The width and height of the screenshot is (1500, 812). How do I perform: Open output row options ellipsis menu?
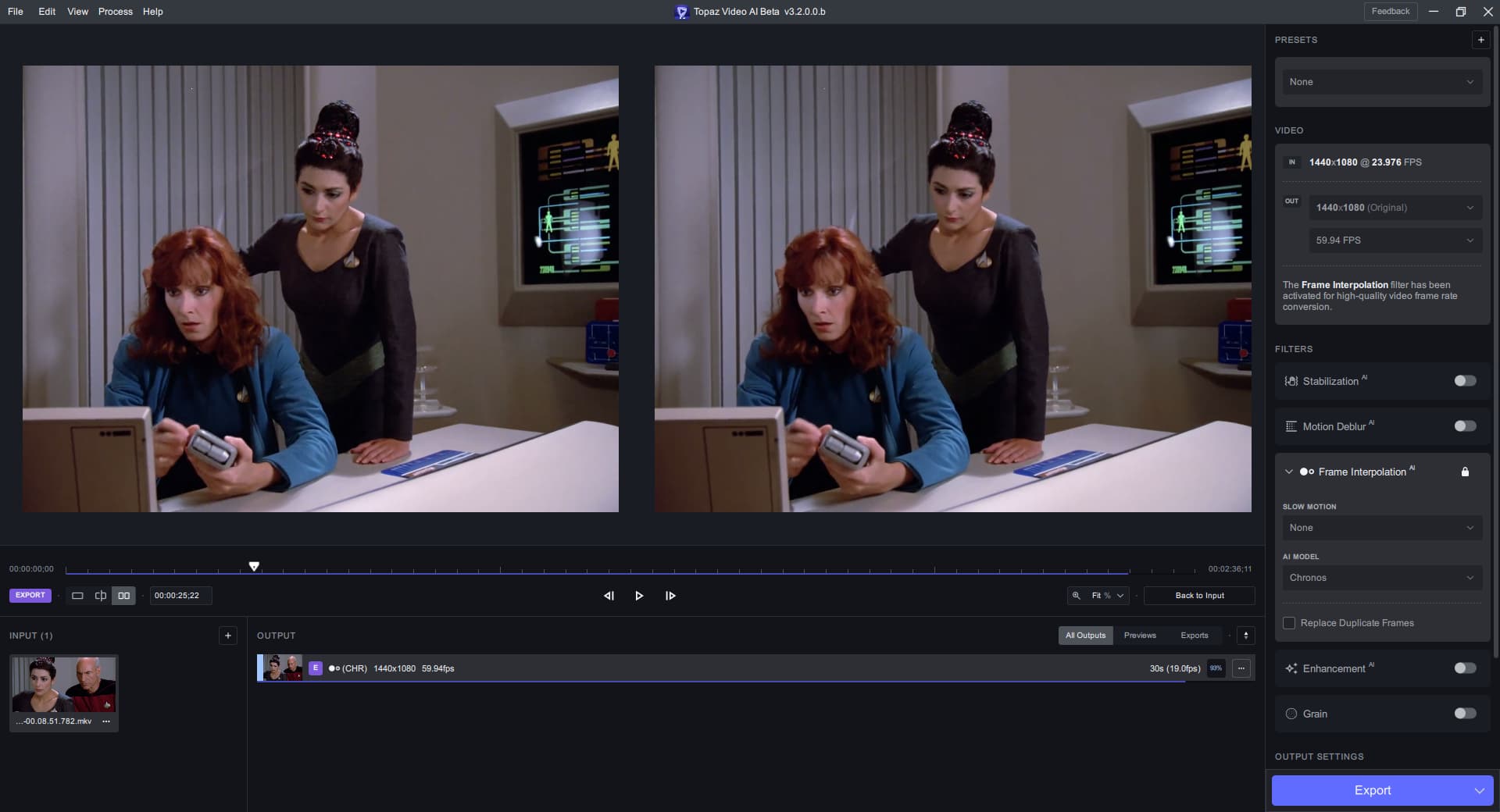click(x=1241, y=668)
